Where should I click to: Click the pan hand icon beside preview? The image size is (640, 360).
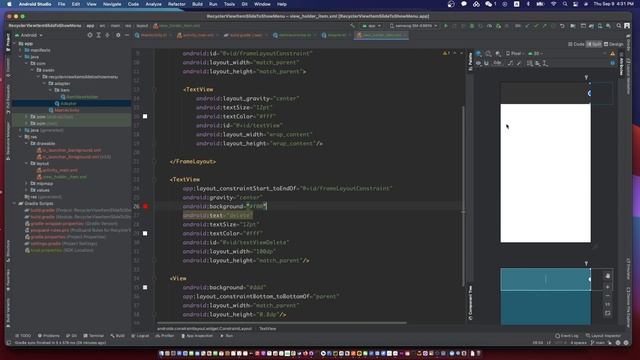607,276
